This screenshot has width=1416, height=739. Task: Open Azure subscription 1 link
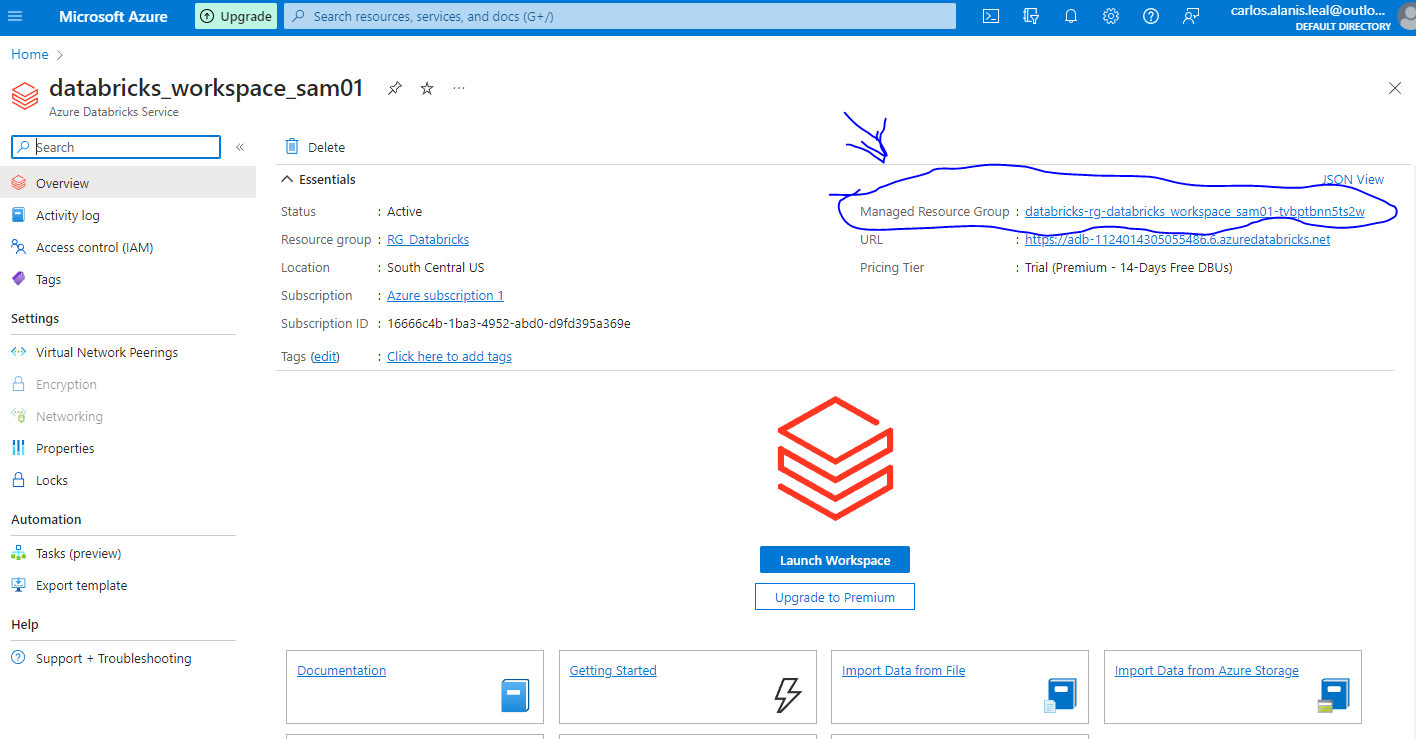(x=445, y=295)
